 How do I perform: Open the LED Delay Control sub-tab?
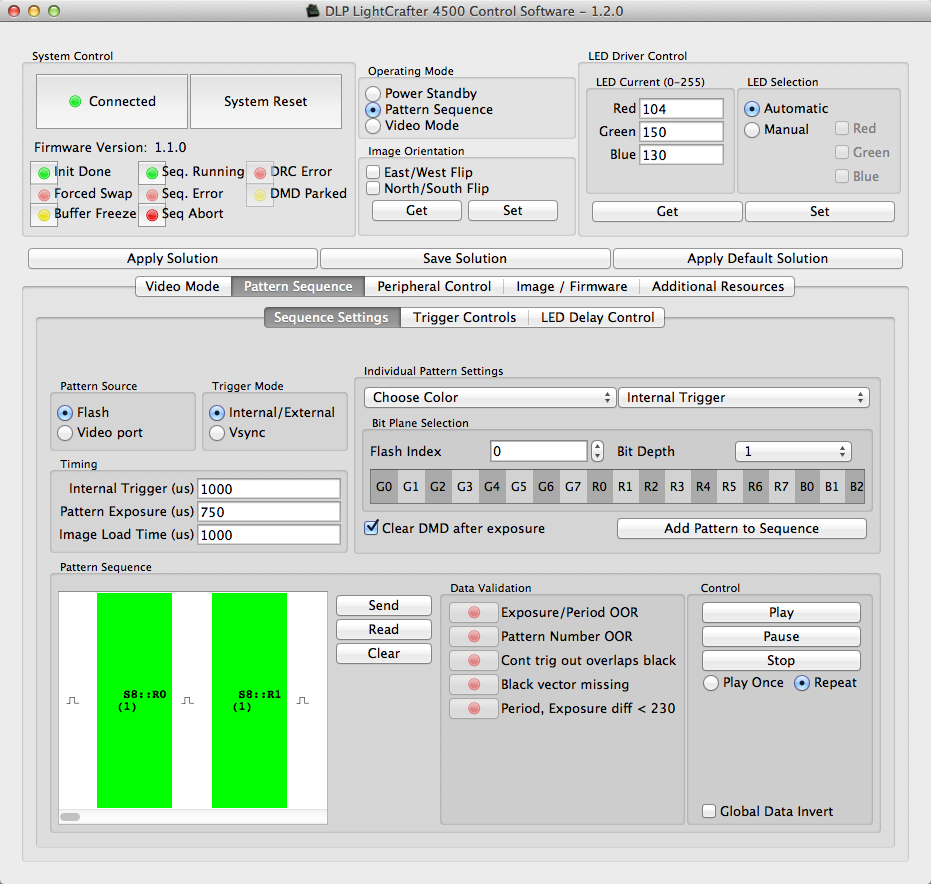597,317
